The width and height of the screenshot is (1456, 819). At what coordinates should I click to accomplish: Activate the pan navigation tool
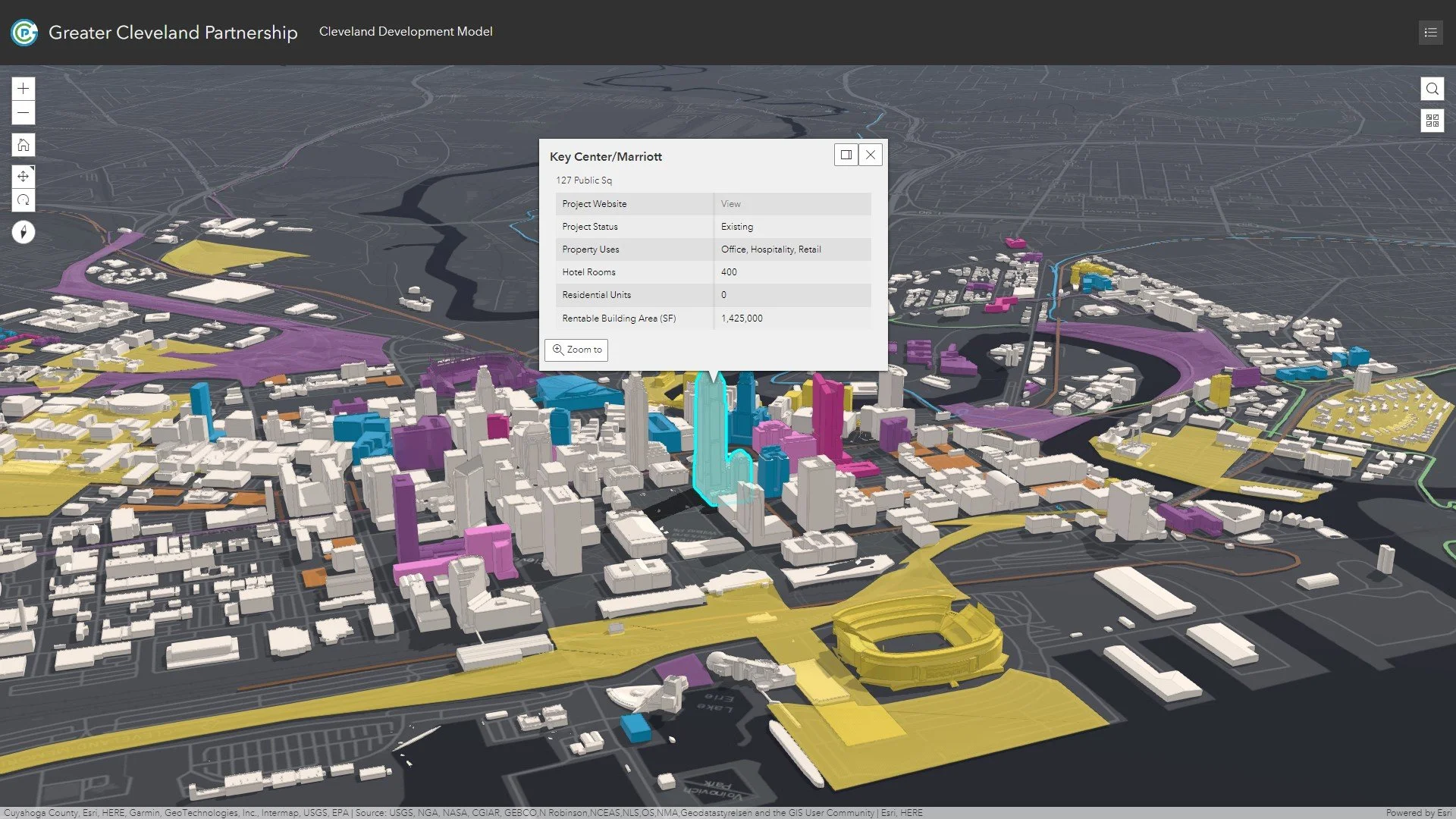[x=24, y=177]
